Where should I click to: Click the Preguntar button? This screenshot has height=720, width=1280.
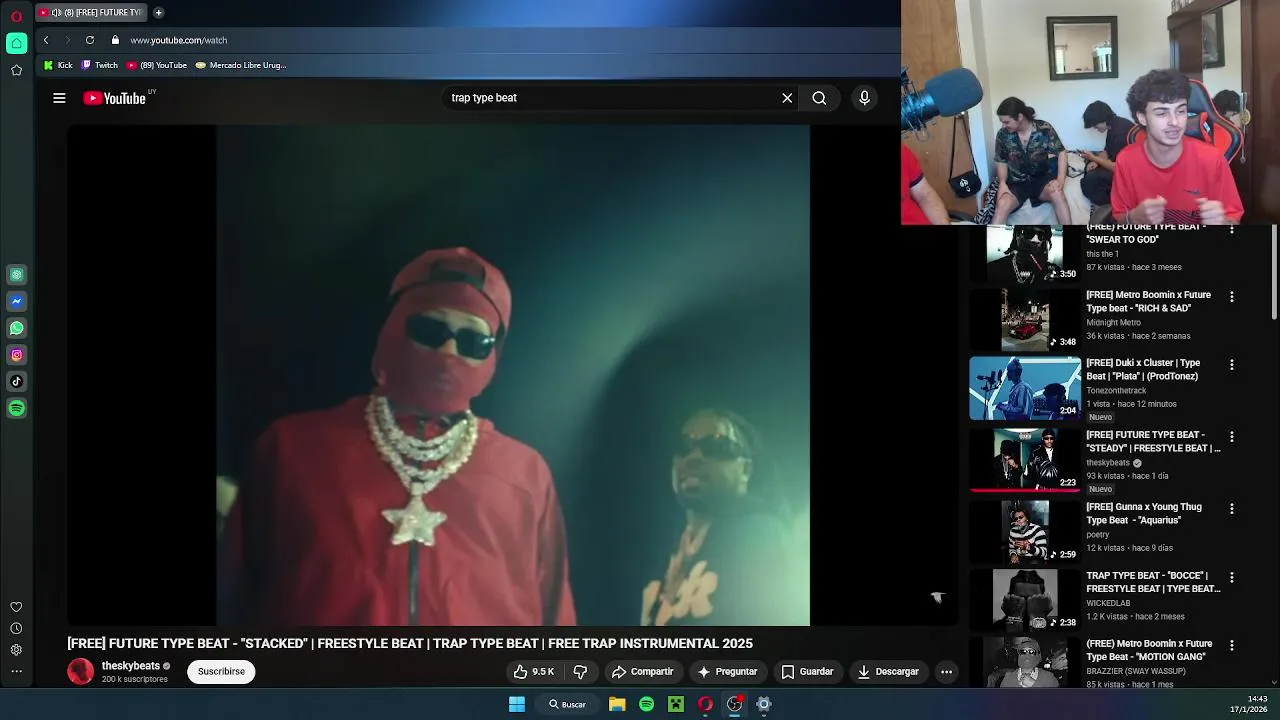point(728,672)
